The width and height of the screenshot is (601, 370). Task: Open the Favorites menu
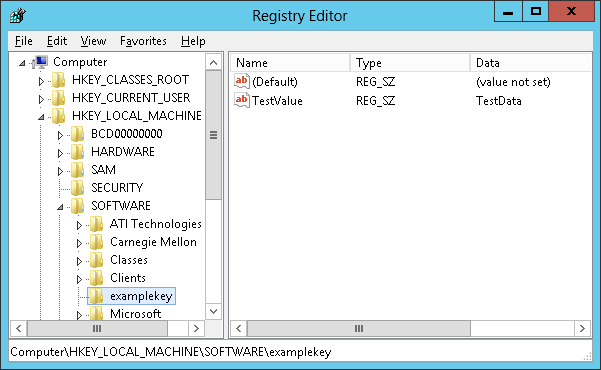(x=143, y=41)
